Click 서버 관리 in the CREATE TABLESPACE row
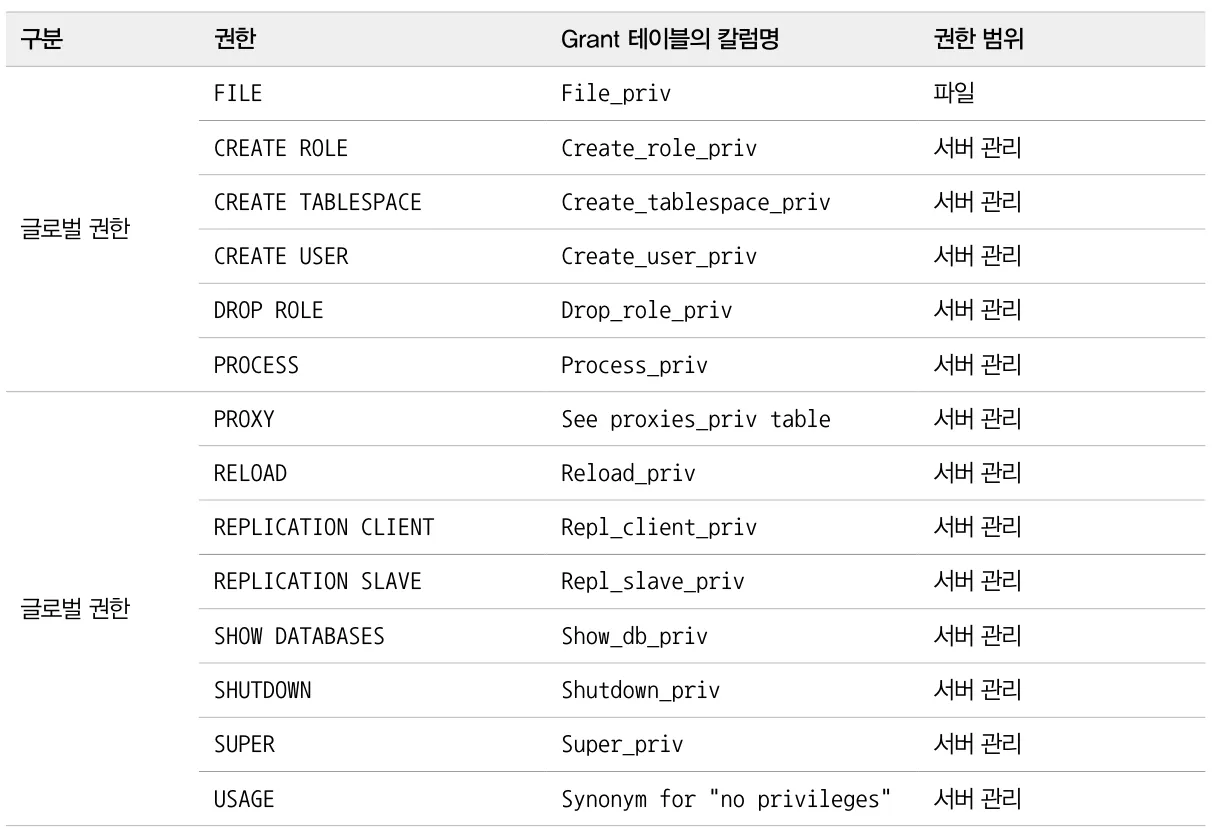The image size is (1226, 839). point(977,202)
